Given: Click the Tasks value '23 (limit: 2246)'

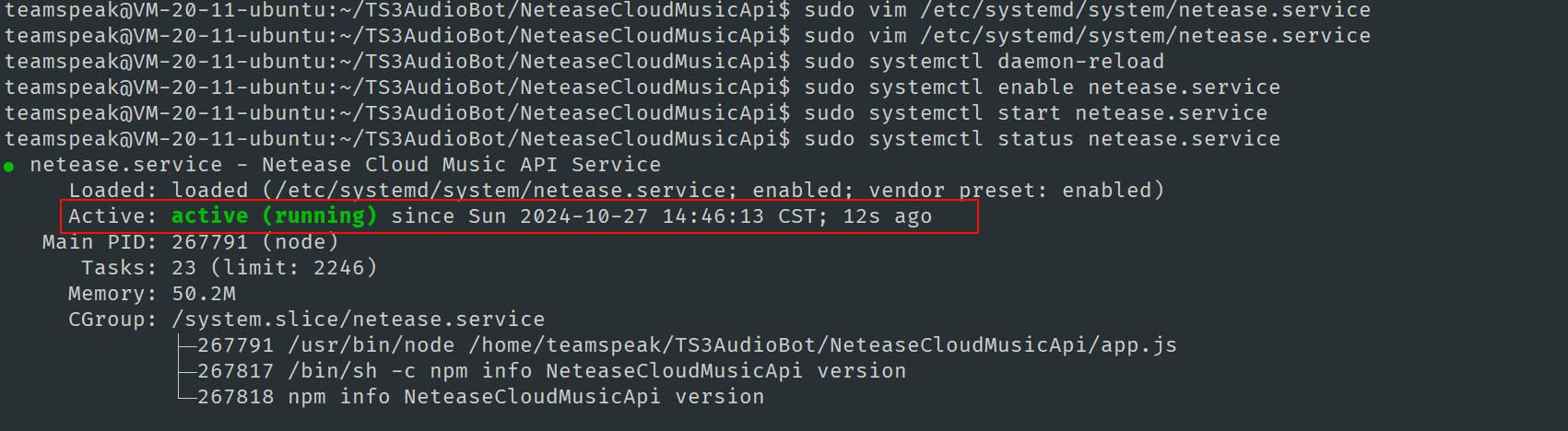Looking at the screenshot, I should (x=275, y=268).
